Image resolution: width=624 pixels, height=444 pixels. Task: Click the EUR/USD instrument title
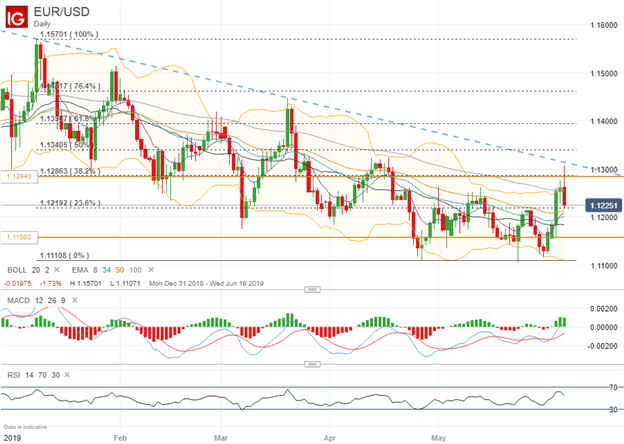pyautogui.click(x=62, y=12)
